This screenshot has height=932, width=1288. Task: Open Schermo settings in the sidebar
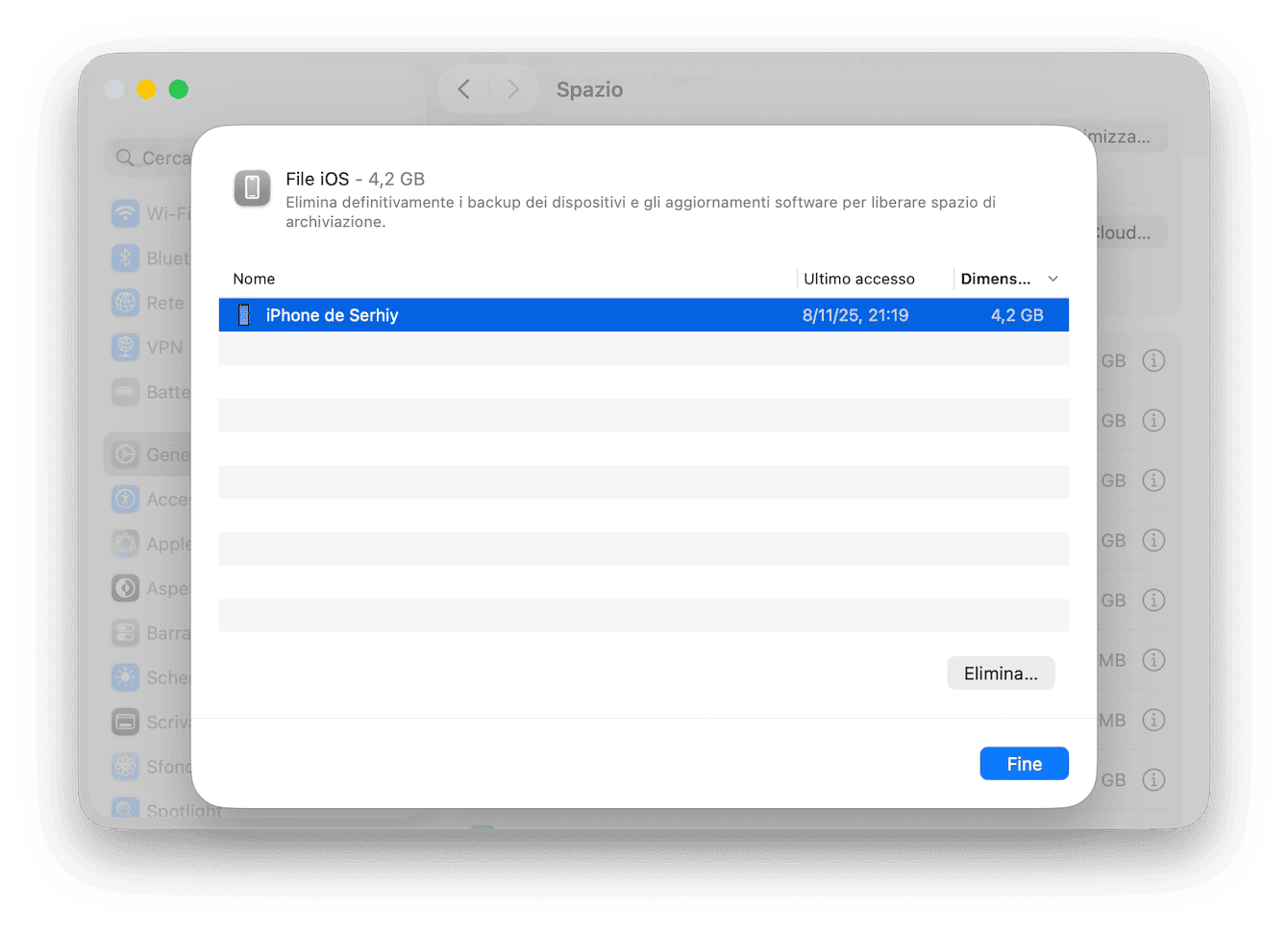151,677
